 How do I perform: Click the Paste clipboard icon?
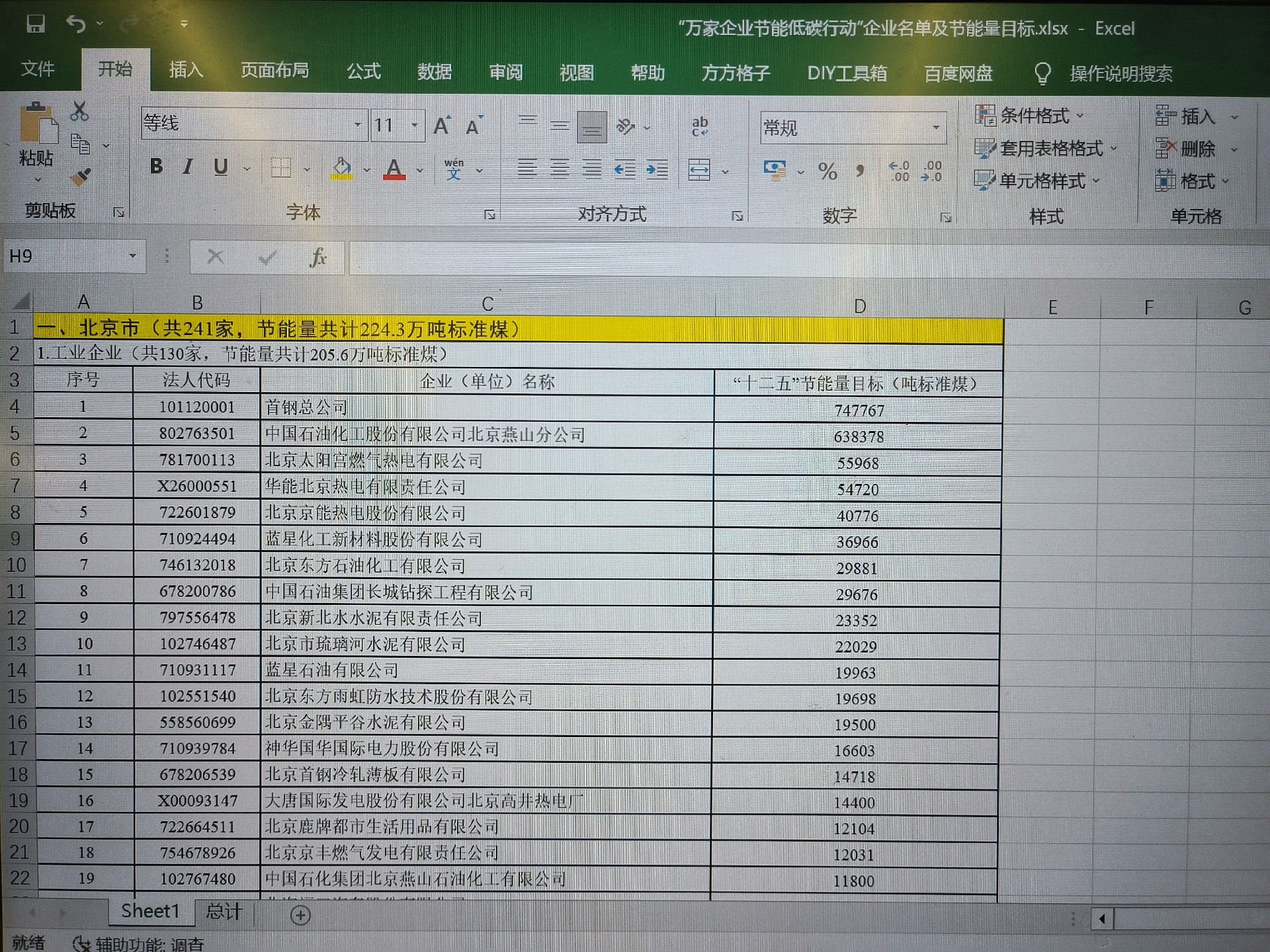pyautogui.click(x=38, y=124)
